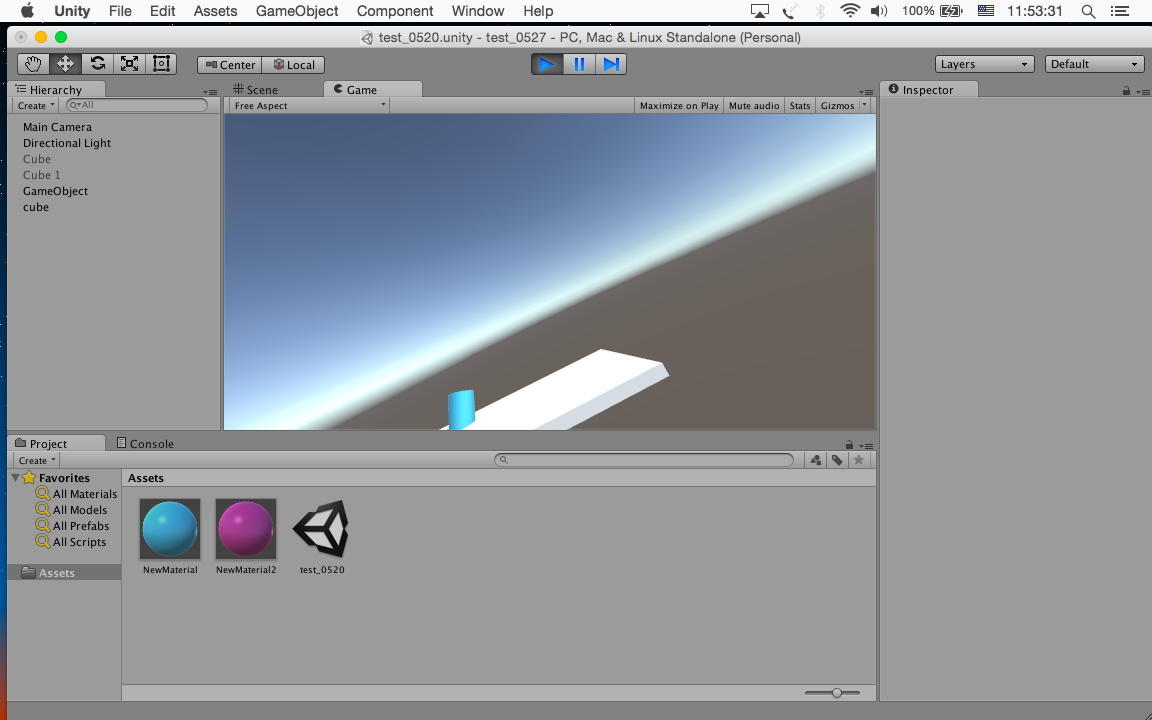Select the Scale tool
The width and height of the screenshot is (1152, 720).
click(x=129, y=64)
